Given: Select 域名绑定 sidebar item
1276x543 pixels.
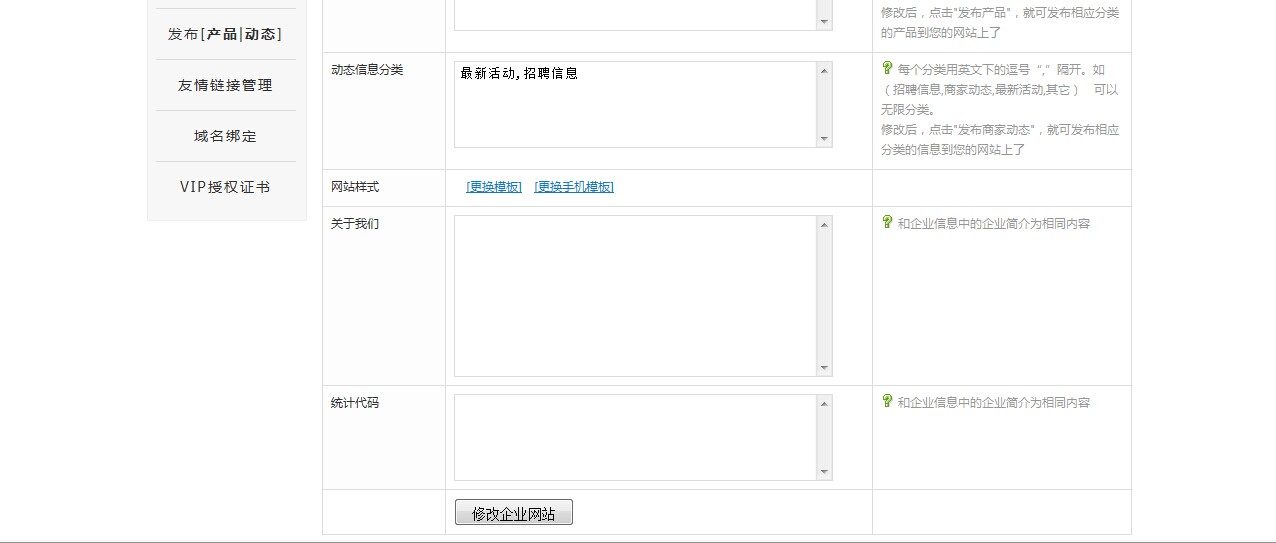Looking at the screenshot, I should tap(225, 136).
